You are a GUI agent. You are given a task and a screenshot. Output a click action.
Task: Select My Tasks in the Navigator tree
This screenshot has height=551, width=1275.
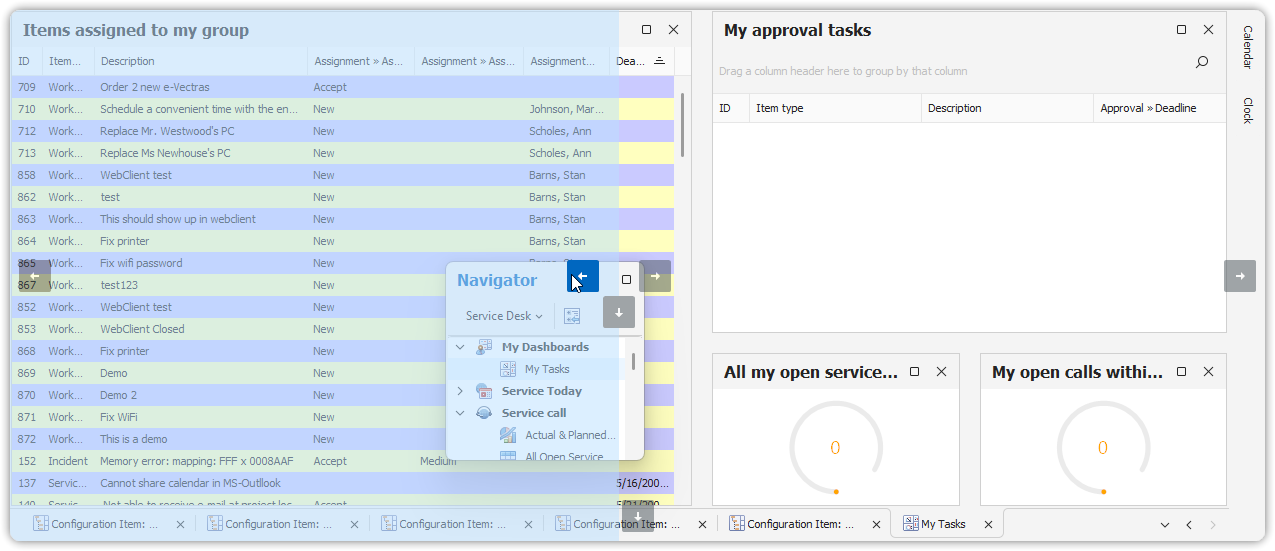coord(547,369)
